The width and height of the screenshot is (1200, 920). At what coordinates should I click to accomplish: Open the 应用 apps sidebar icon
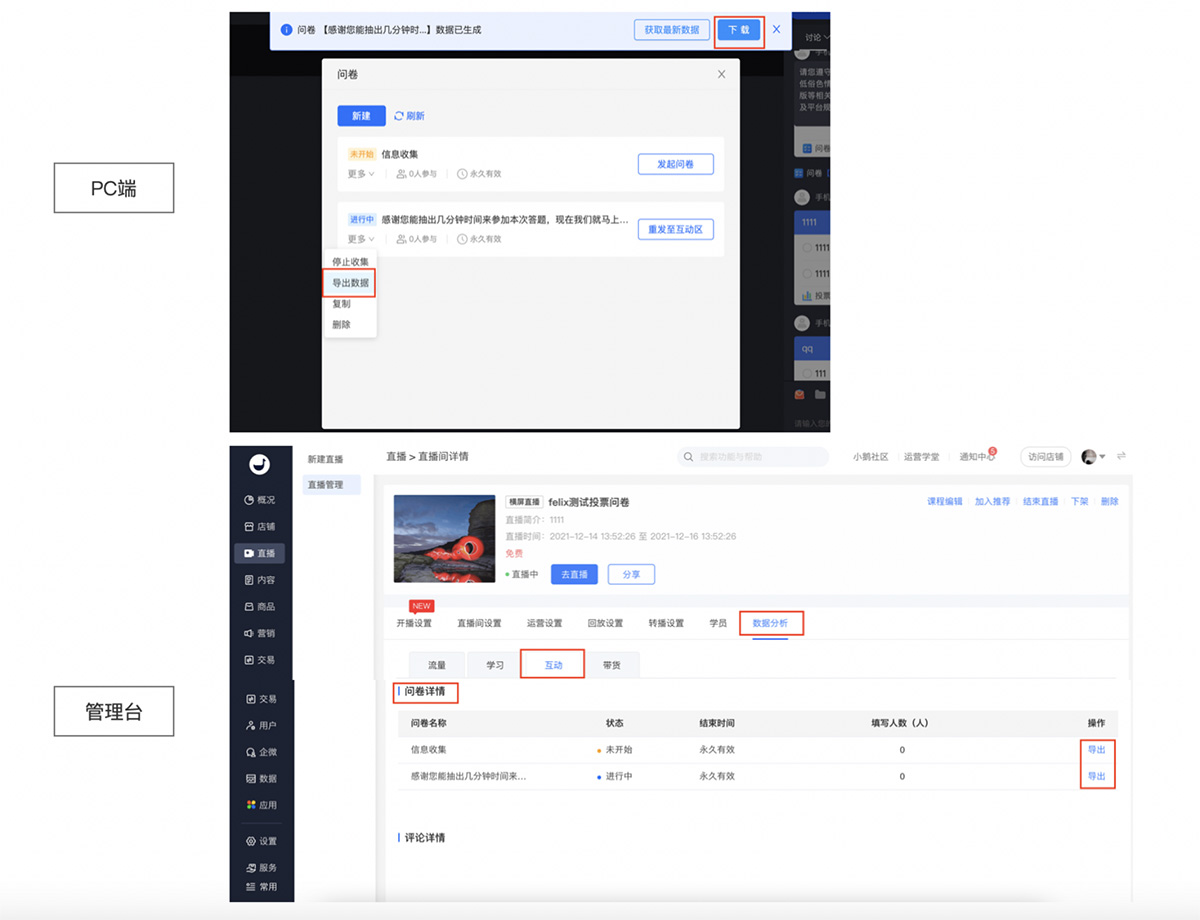coord(250,805)
